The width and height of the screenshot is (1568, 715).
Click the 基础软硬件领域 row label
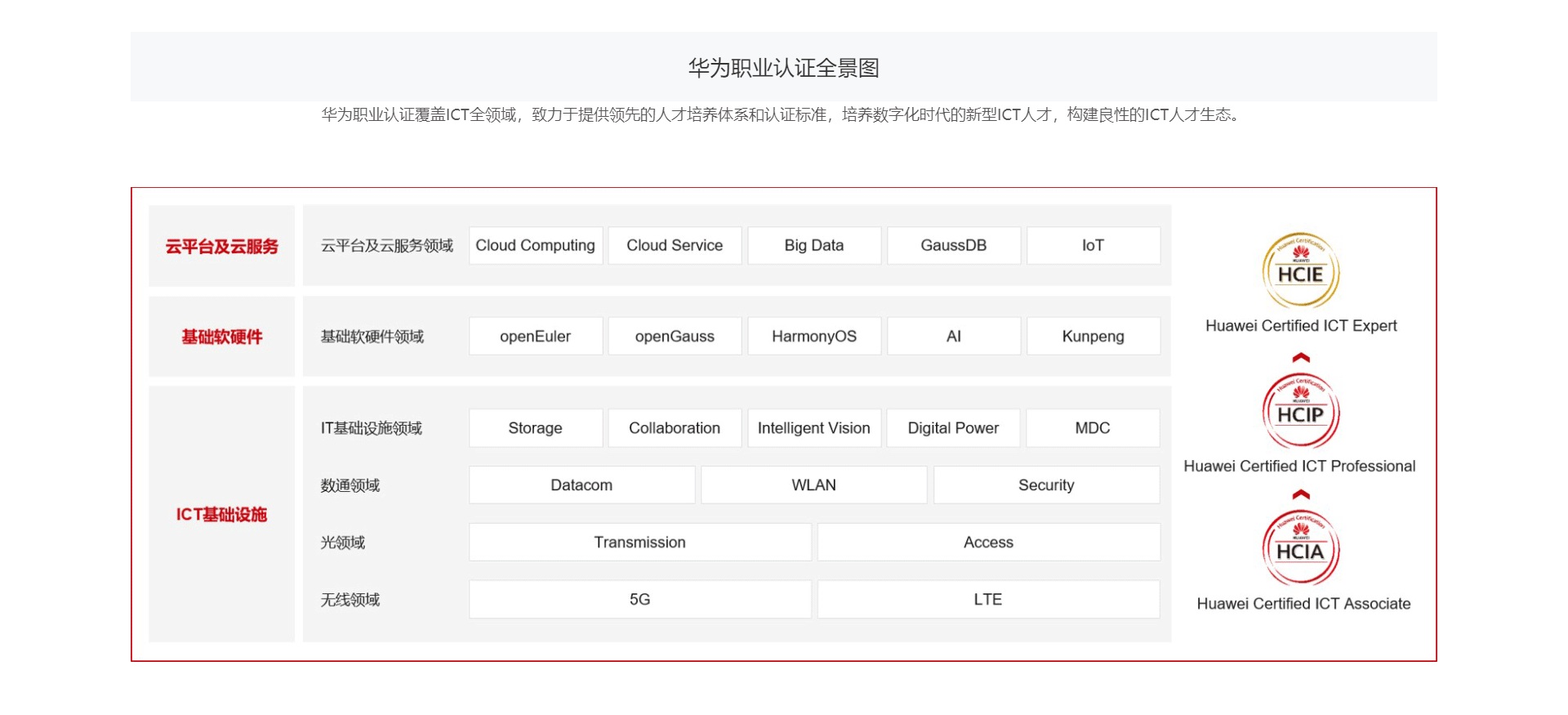(372, 336)
